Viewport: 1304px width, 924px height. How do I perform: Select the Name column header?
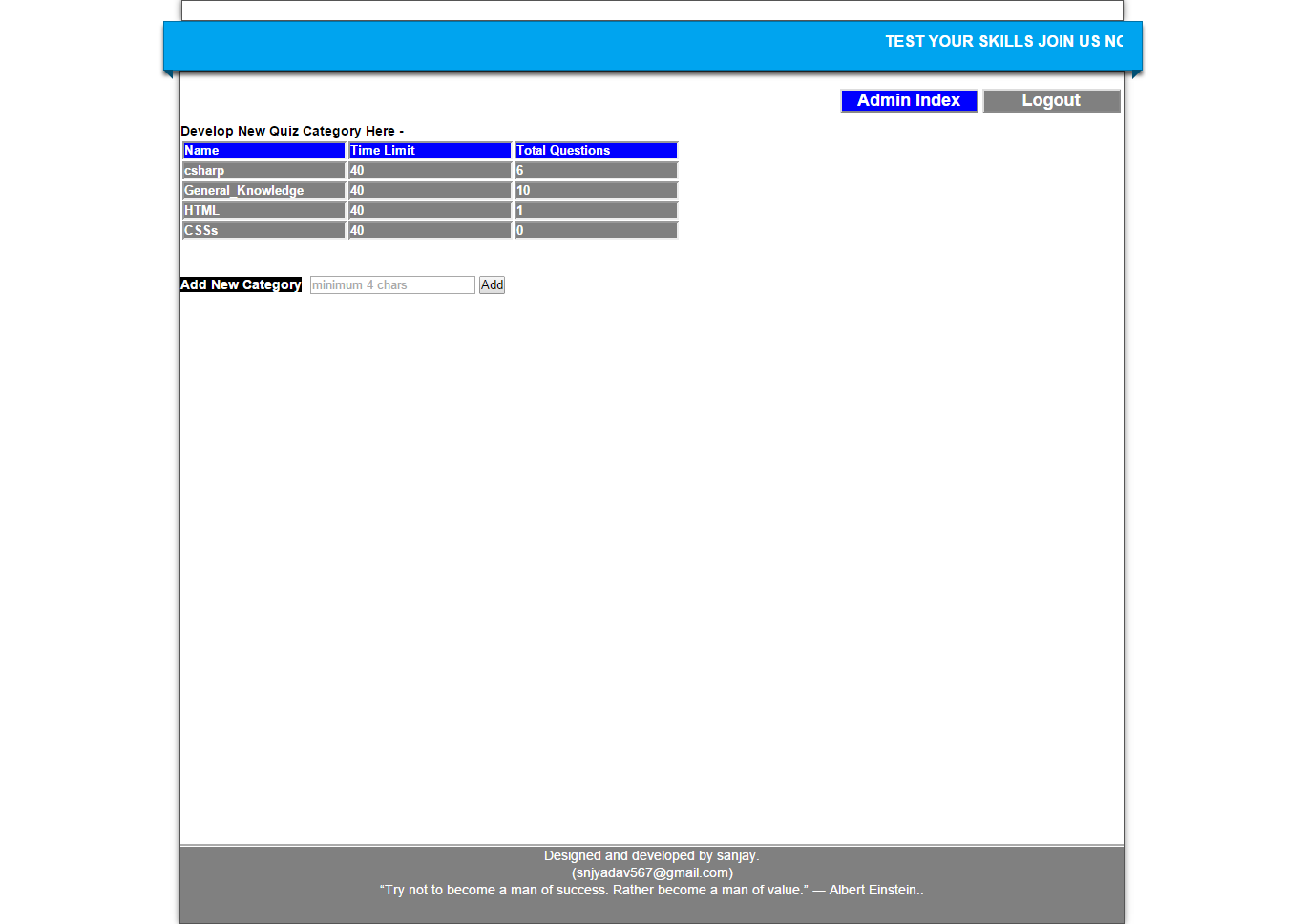(263, 150)
